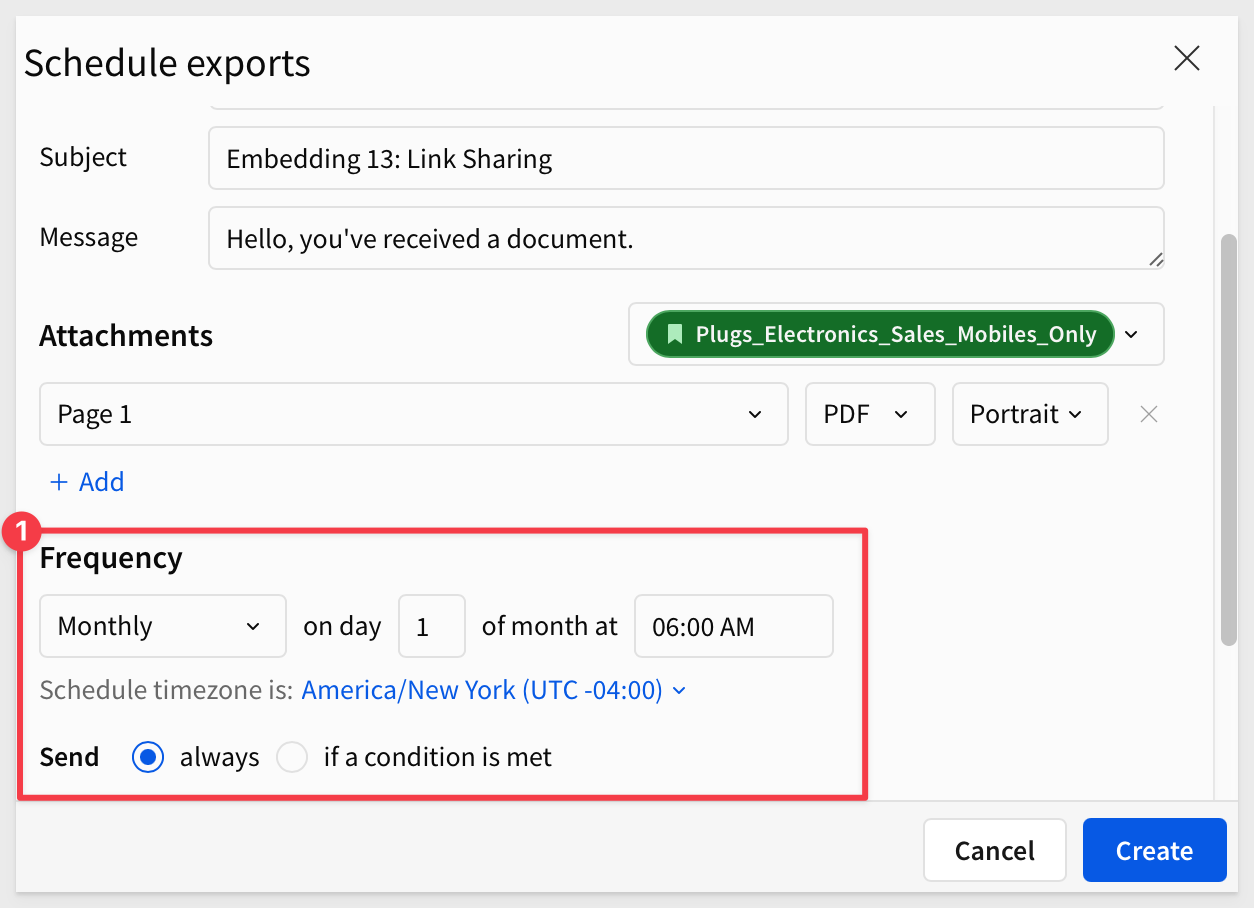Click the Cancel button
The image size is (1254, 908).
[x=995, y=850]
